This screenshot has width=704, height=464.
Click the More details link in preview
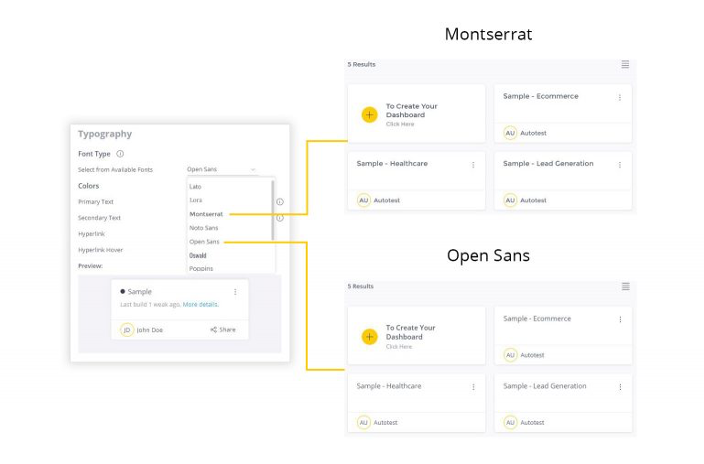200,304
